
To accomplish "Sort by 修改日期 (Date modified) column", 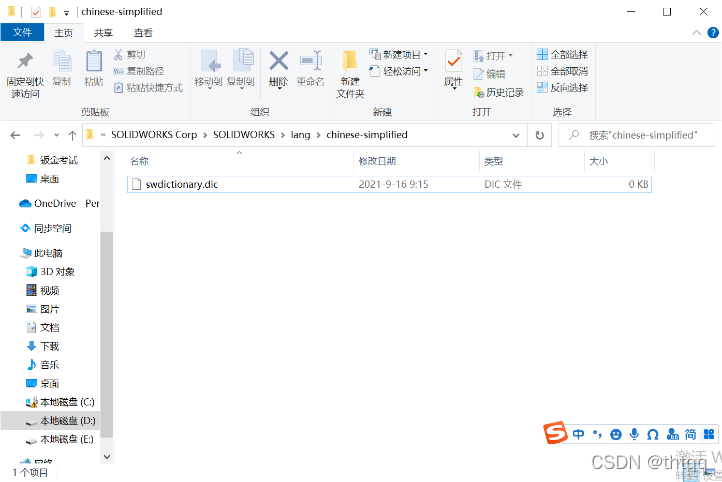I will (377, 161).
